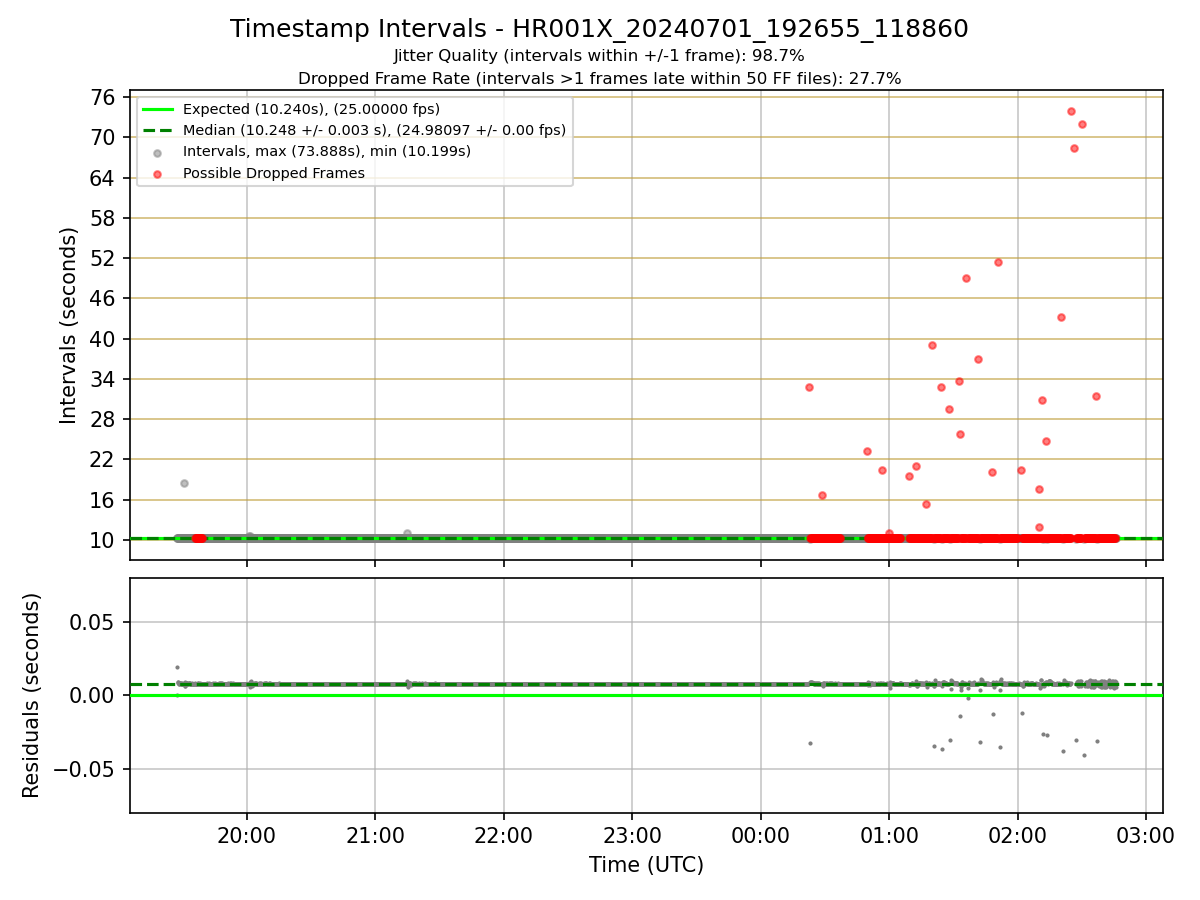Click the dashed median-line sample in legend

(158, 130)
